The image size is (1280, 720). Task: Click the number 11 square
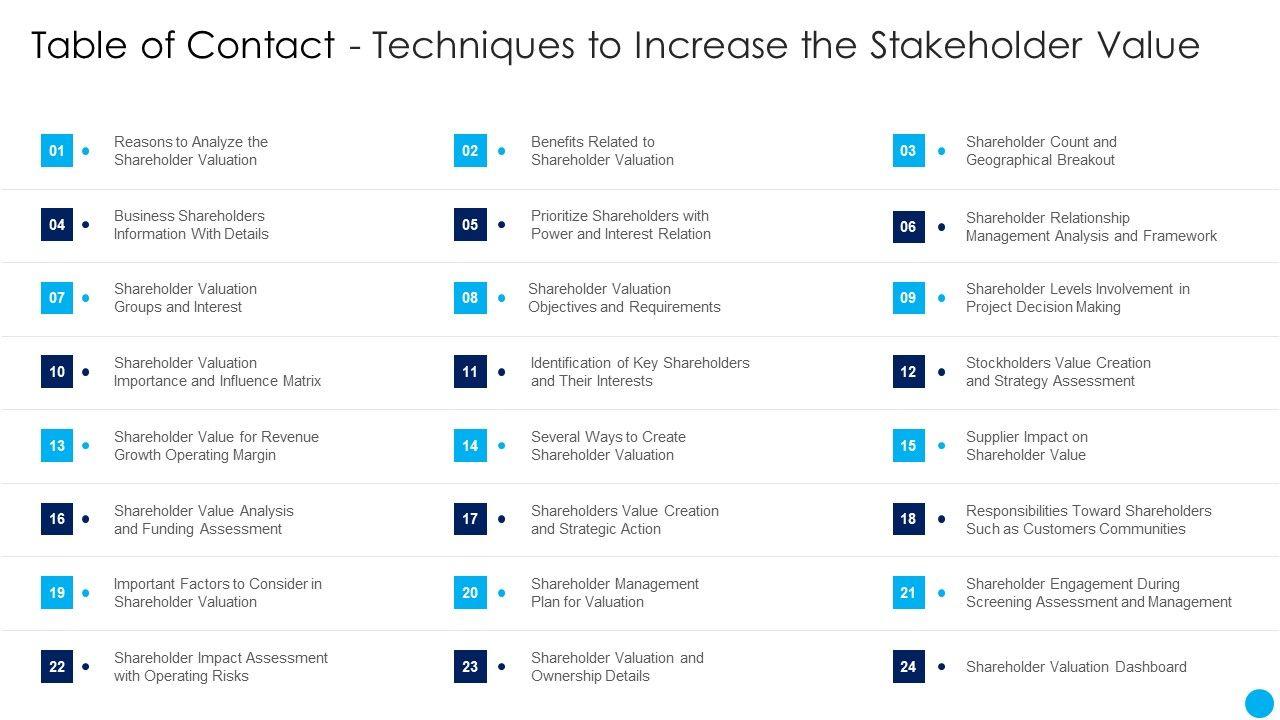click(470, 372)
